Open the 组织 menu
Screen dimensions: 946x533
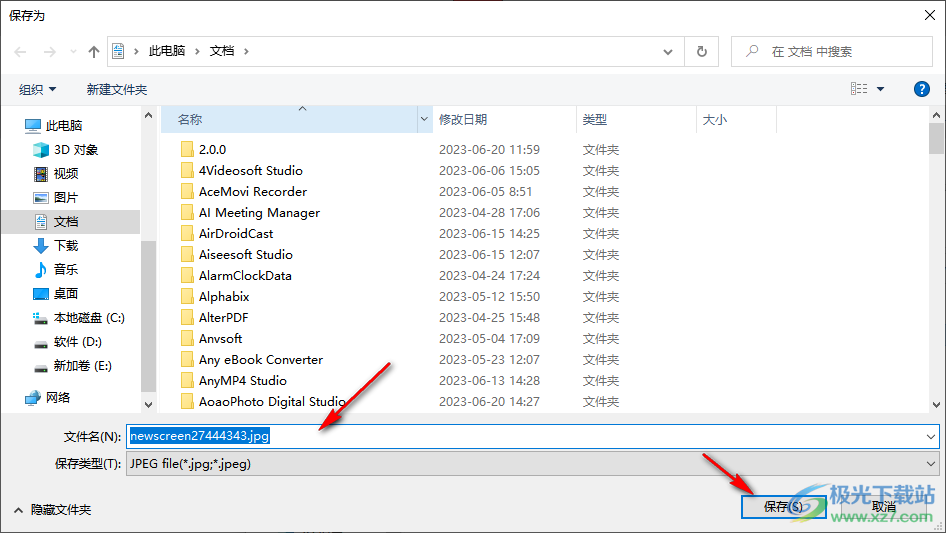pos(37,90)
